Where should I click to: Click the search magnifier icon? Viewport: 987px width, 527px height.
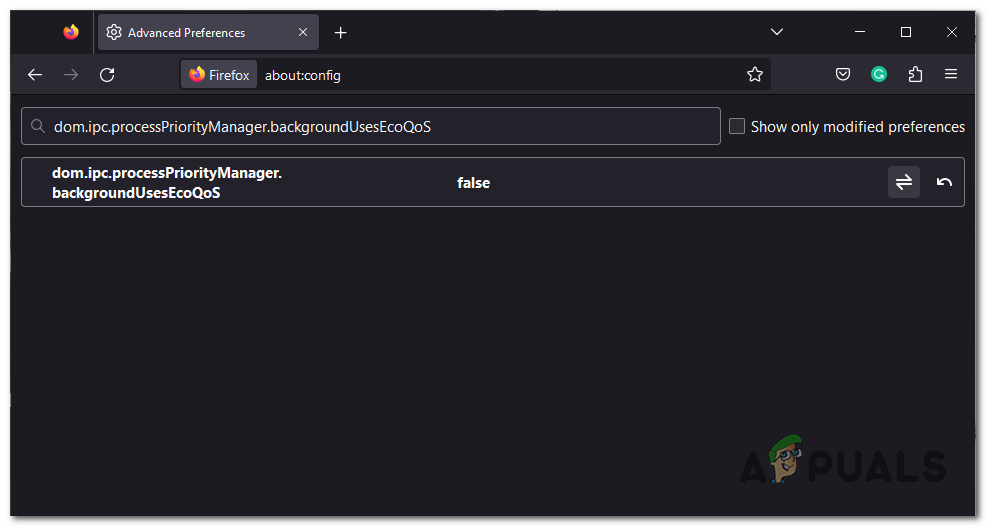coord(38,127)
